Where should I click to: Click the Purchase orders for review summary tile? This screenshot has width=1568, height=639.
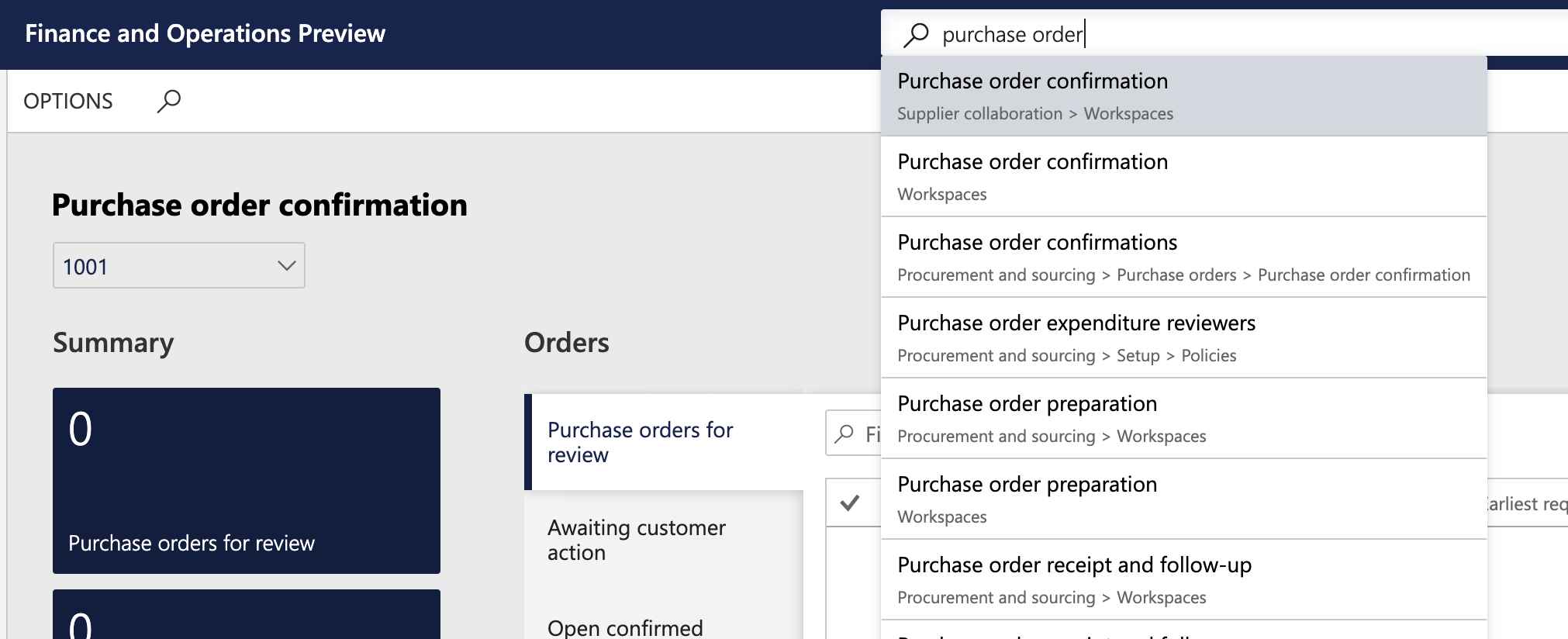point(247,481)
